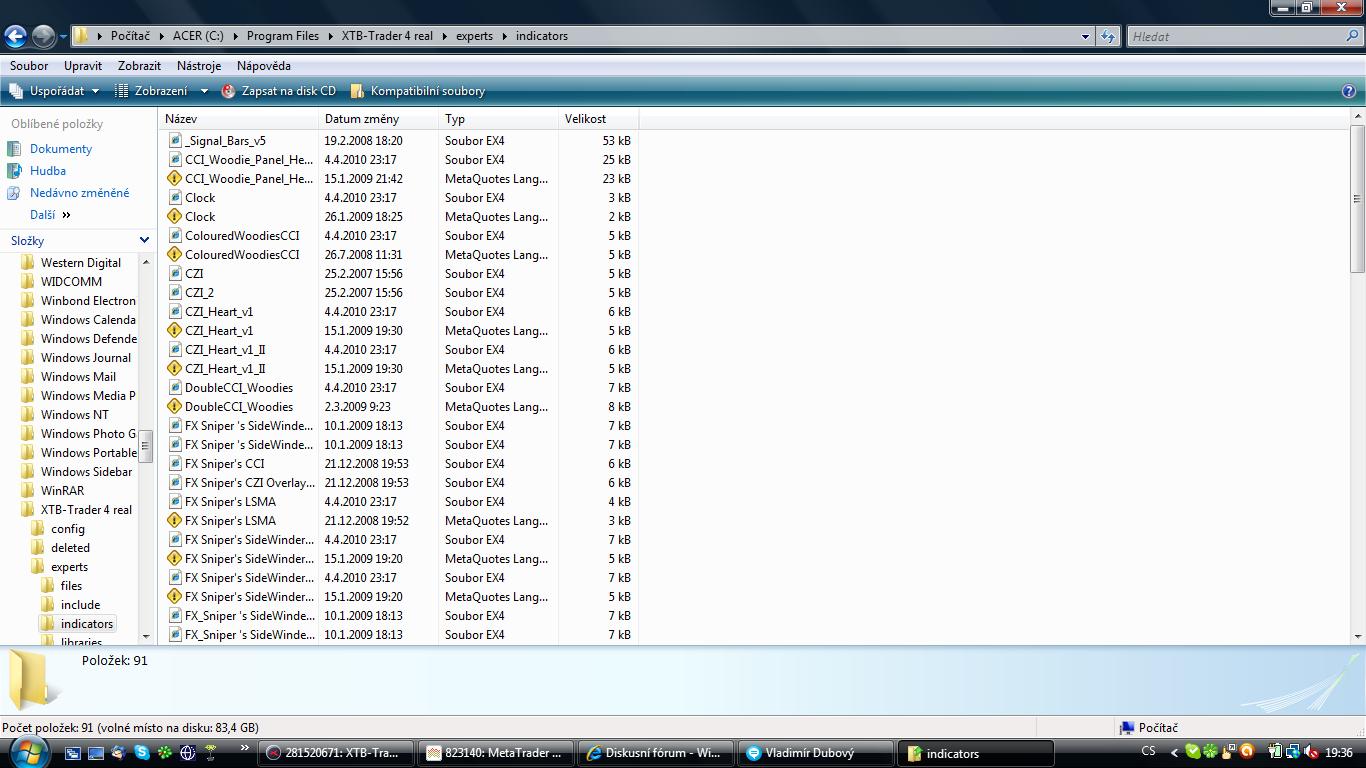The height and width of the screenshot is (768, 1366).
Task: Open the address bar history dropdown
Action: click(x=1086, y=36)
